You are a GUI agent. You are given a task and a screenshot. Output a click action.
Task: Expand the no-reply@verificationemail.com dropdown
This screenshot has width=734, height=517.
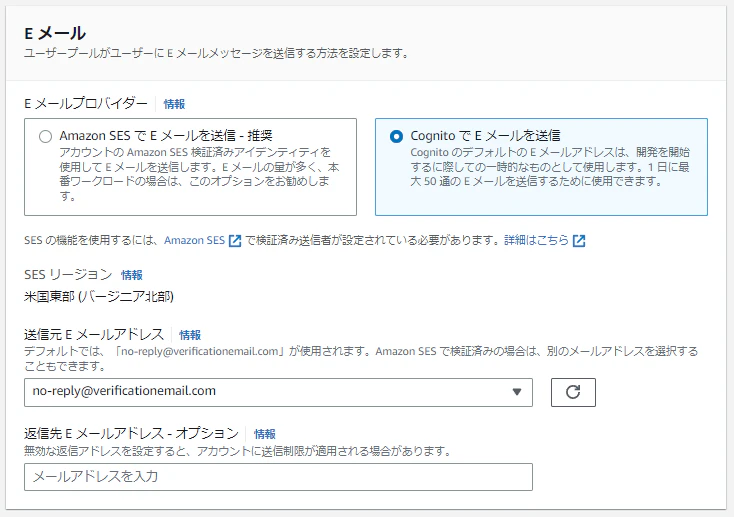click(x=278, y=392)
